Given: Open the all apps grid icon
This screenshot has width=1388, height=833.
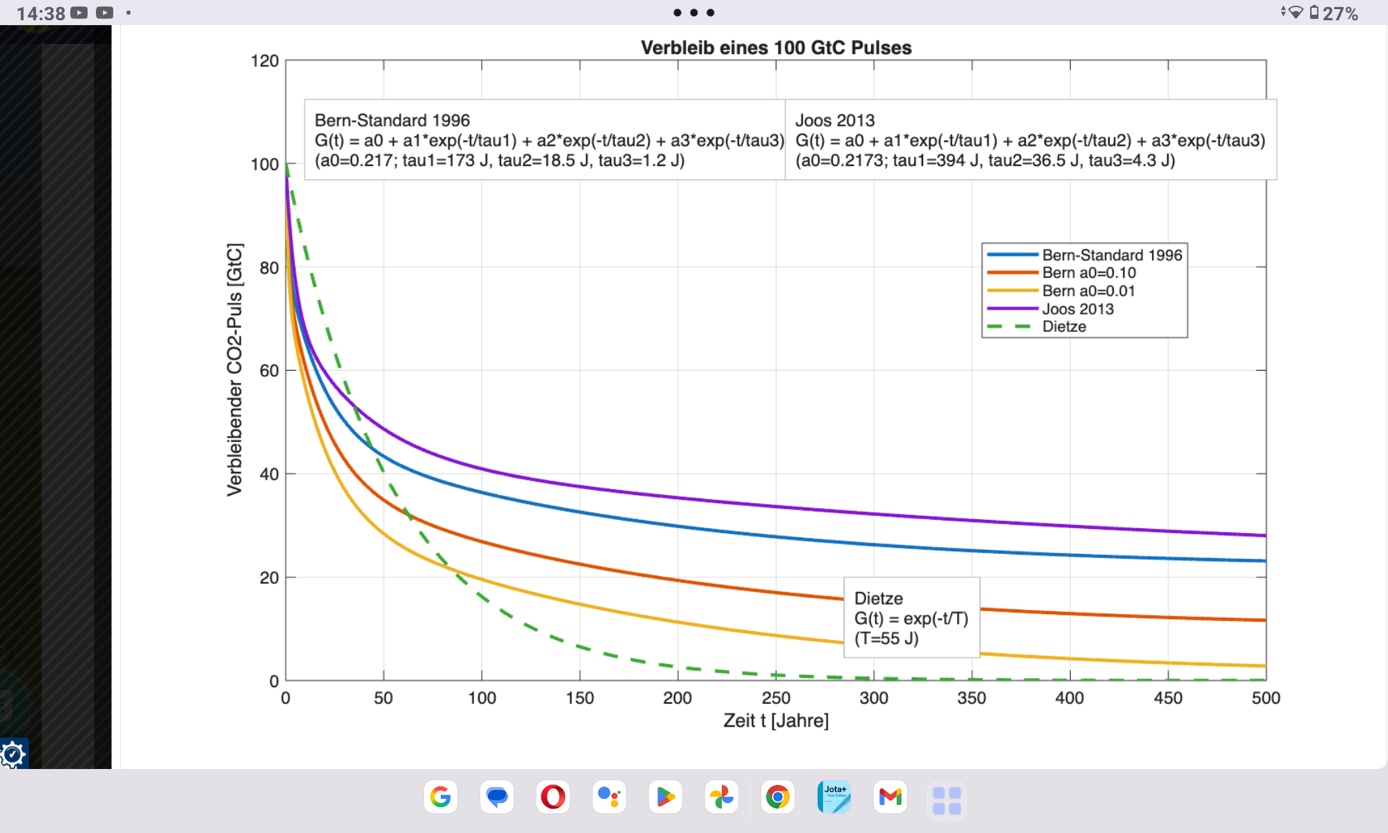Looking at the screenshot, I should (x=946, y=800).
